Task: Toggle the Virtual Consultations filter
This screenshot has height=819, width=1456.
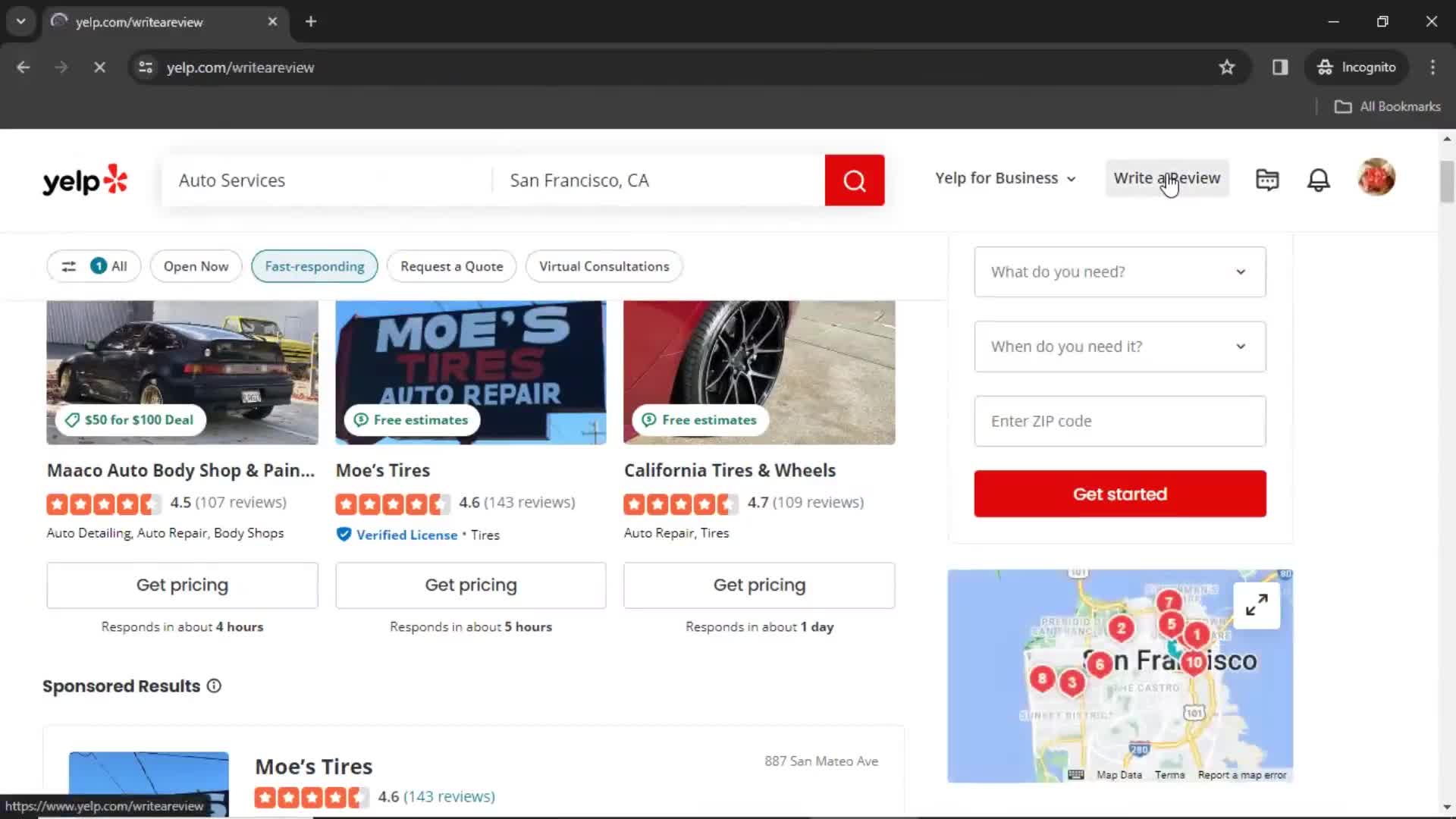Action: [605, 265]
